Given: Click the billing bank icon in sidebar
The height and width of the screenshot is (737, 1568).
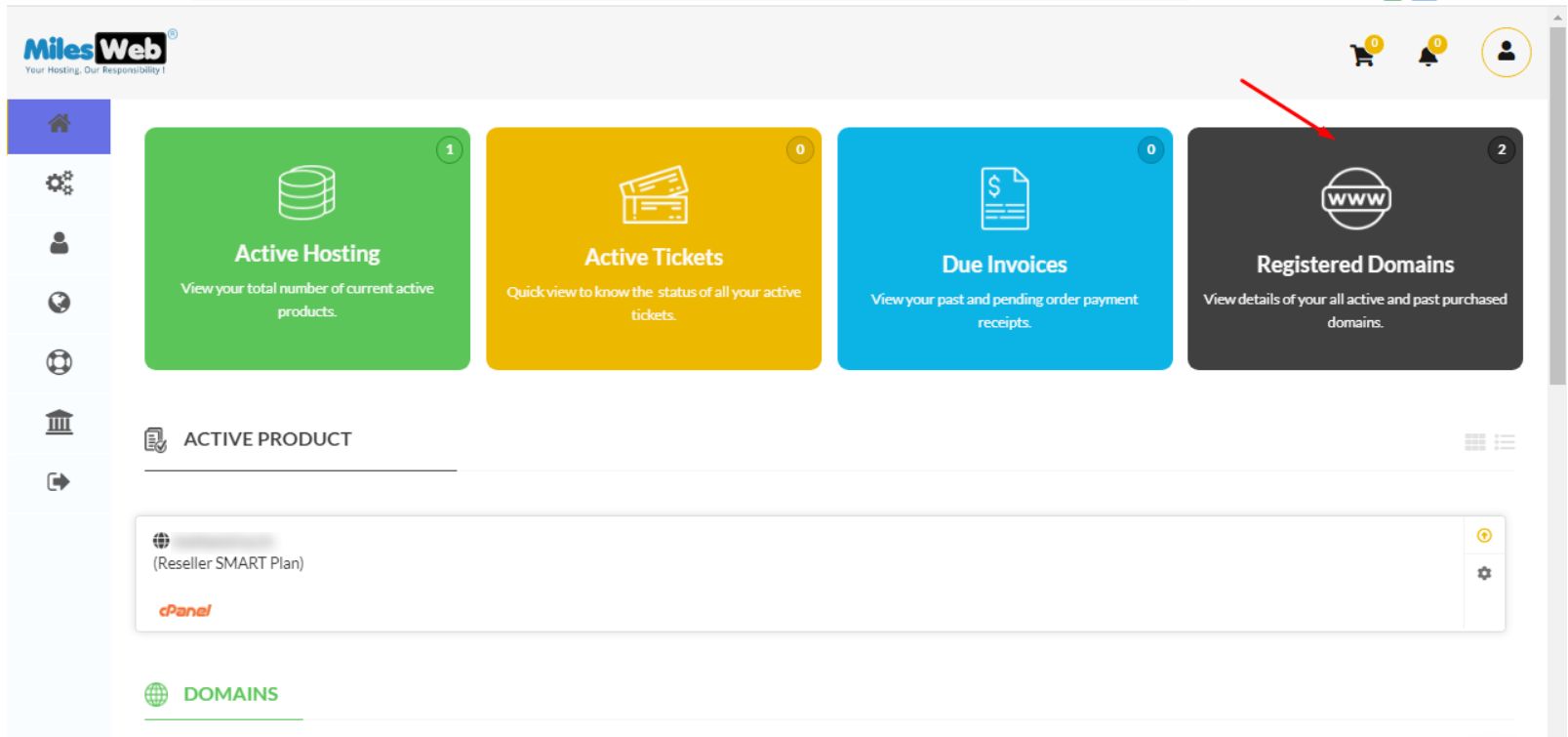Looking at the screenshot, I should coord(59,422).
